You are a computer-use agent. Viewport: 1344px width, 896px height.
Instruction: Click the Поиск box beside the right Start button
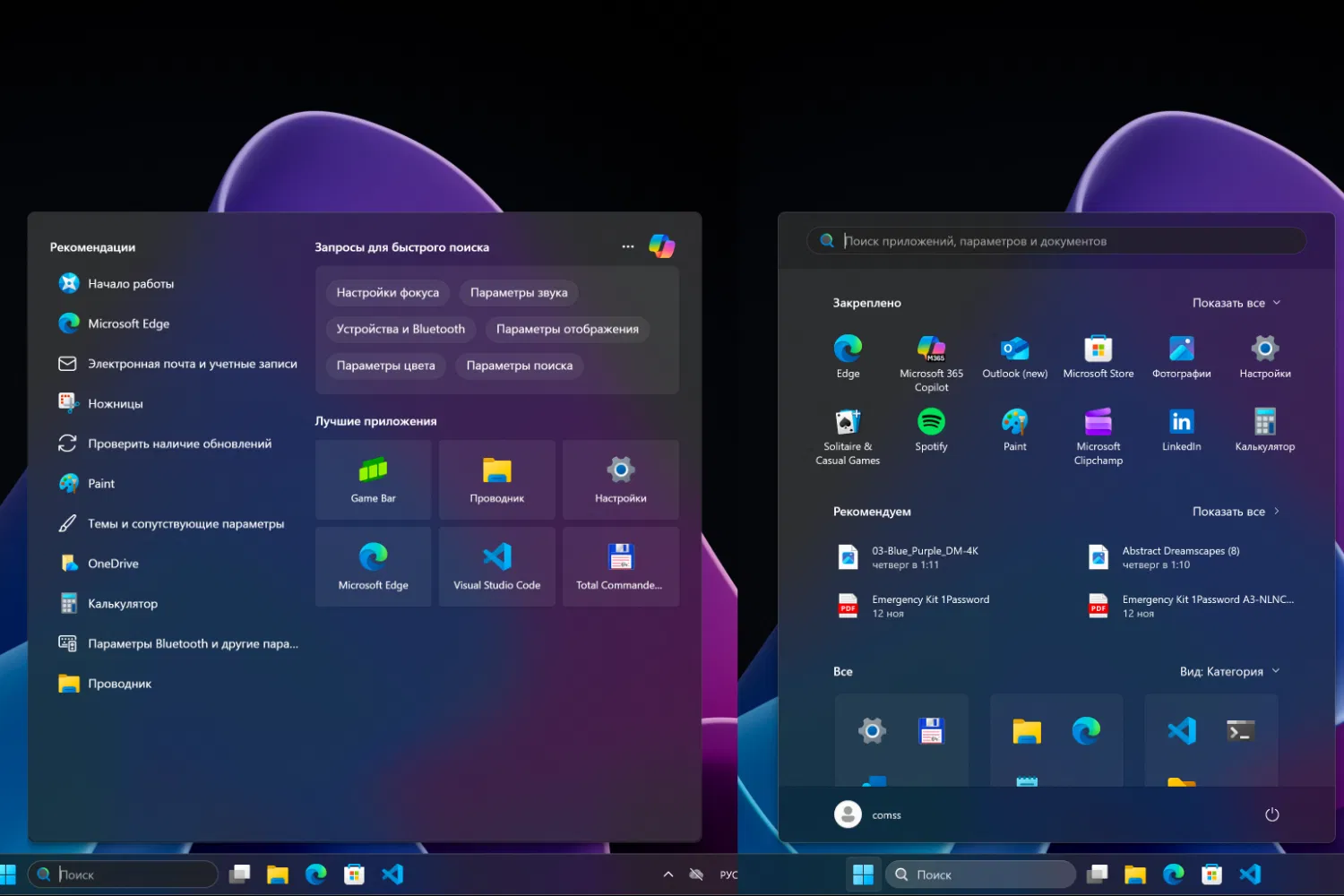981,874
